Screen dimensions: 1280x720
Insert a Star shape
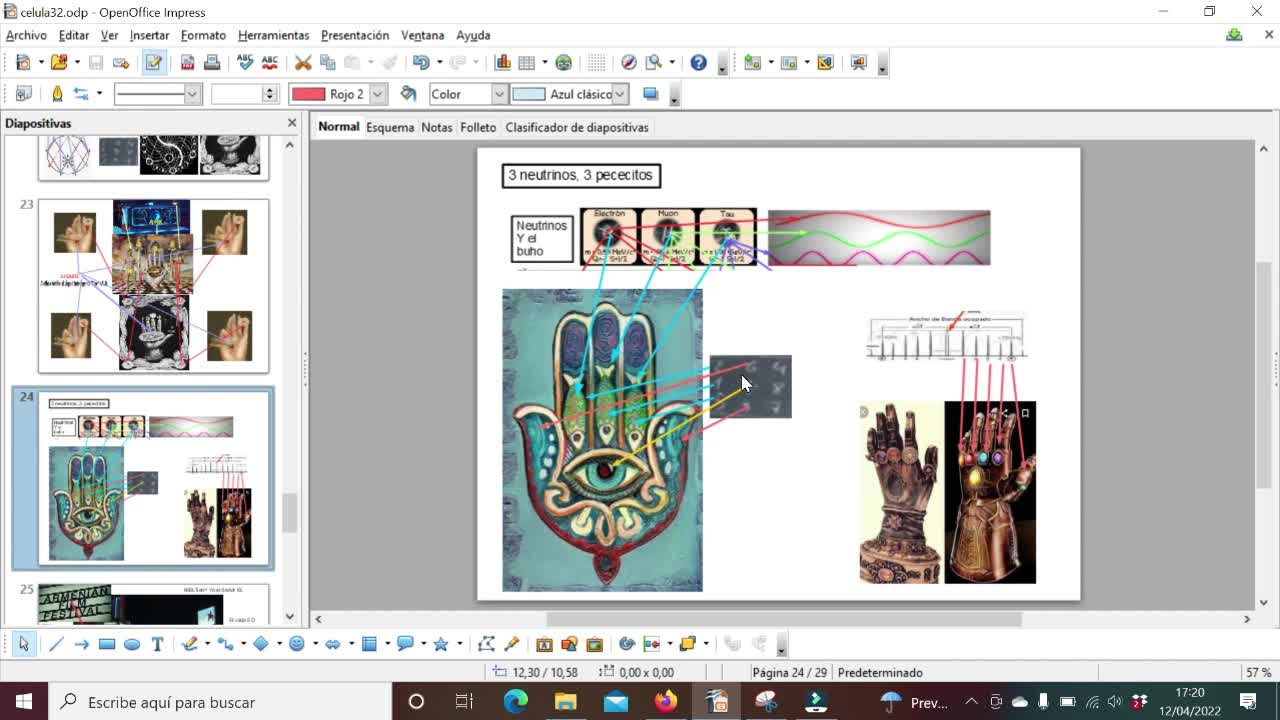coord(441,644)
